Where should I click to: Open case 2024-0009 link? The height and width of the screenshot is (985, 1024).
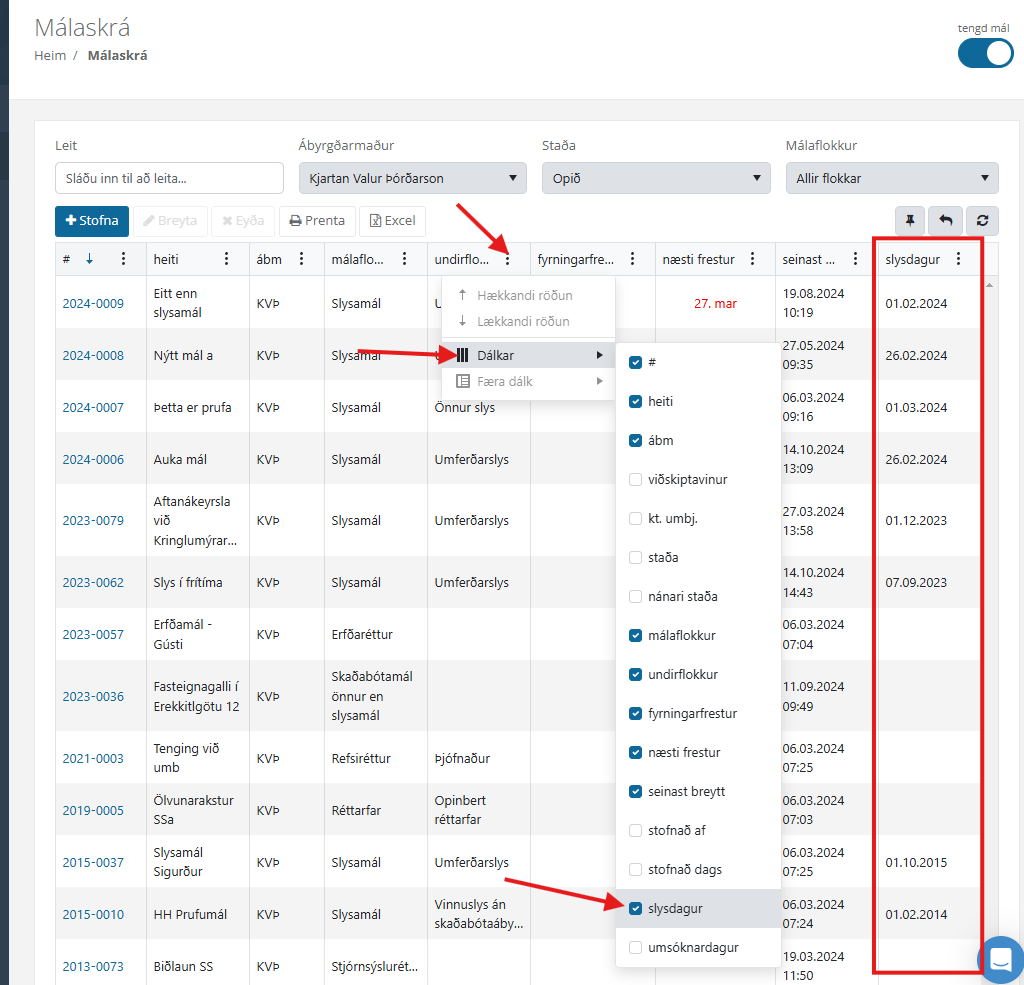(x=93, y=304)
